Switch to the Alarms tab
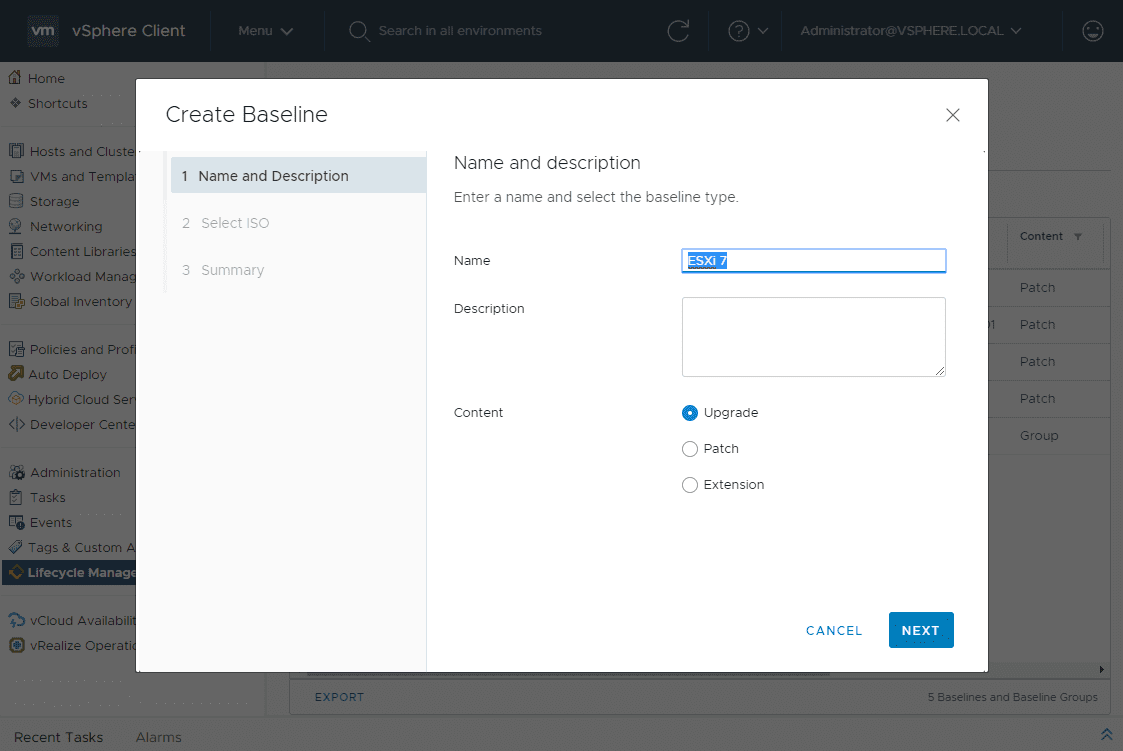 [159, 737]
